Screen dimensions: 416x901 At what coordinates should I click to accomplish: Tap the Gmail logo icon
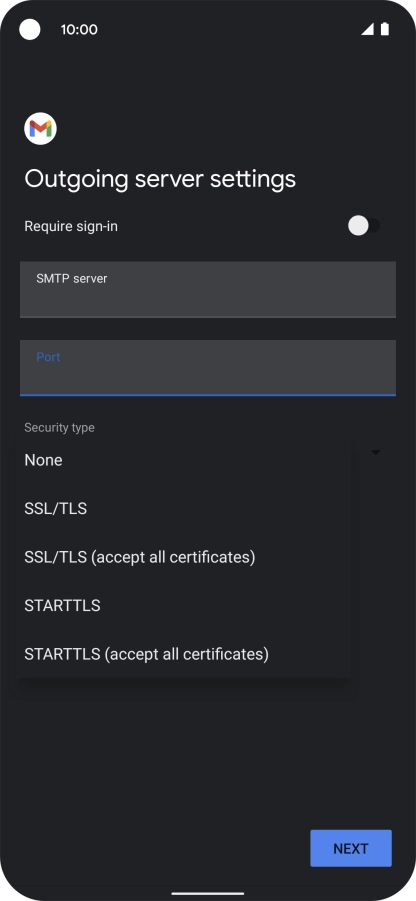pyautogui.click(x=40, y=129)
